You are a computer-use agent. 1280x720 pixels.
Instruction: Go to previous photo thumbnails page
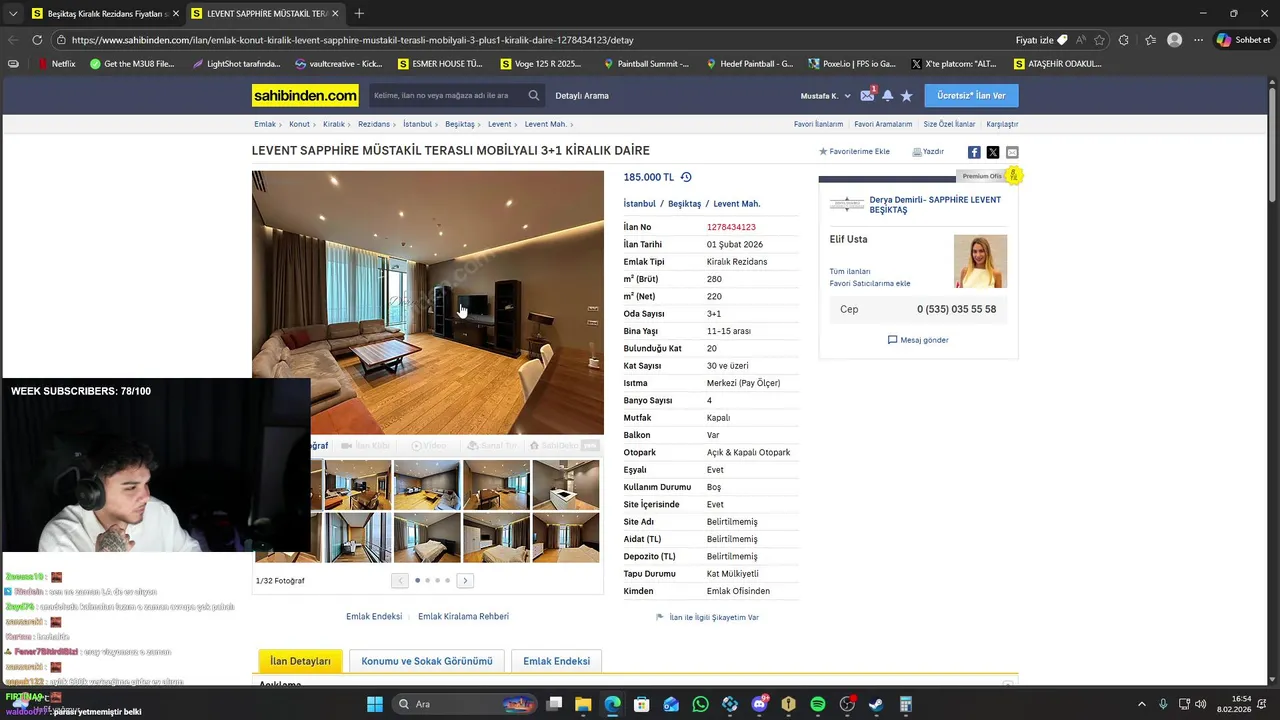(x=400, y=580)
